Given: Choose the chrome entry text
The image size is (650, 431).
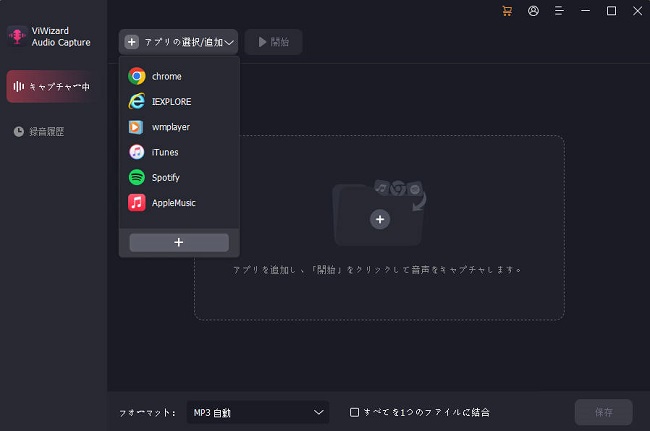Looking at the screenshot, I should tap(167, 76).
